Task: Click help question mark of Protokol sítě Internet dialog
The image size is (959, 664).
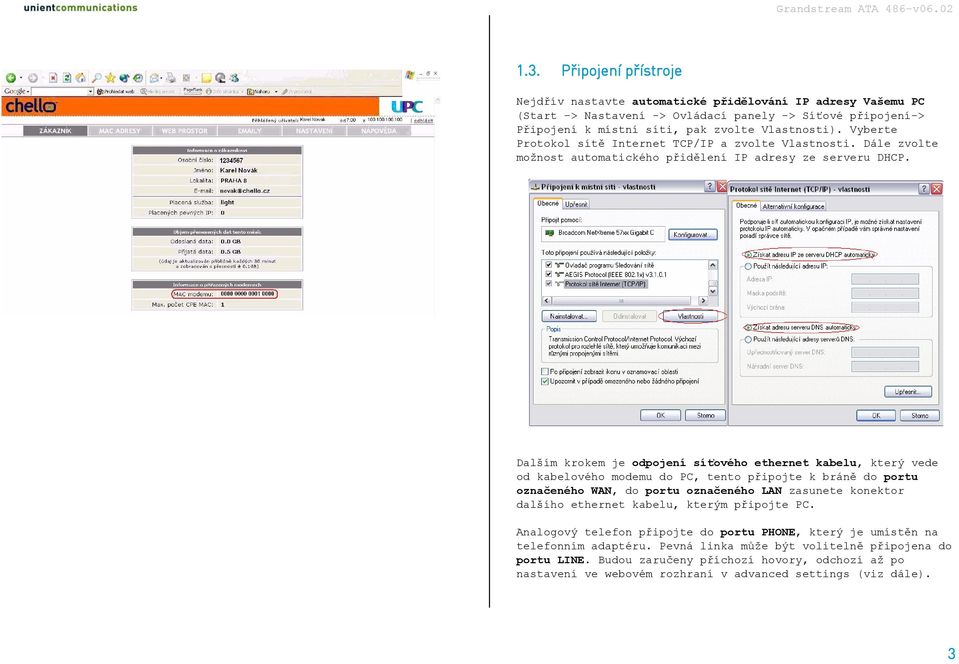Action: pos(924,189)
